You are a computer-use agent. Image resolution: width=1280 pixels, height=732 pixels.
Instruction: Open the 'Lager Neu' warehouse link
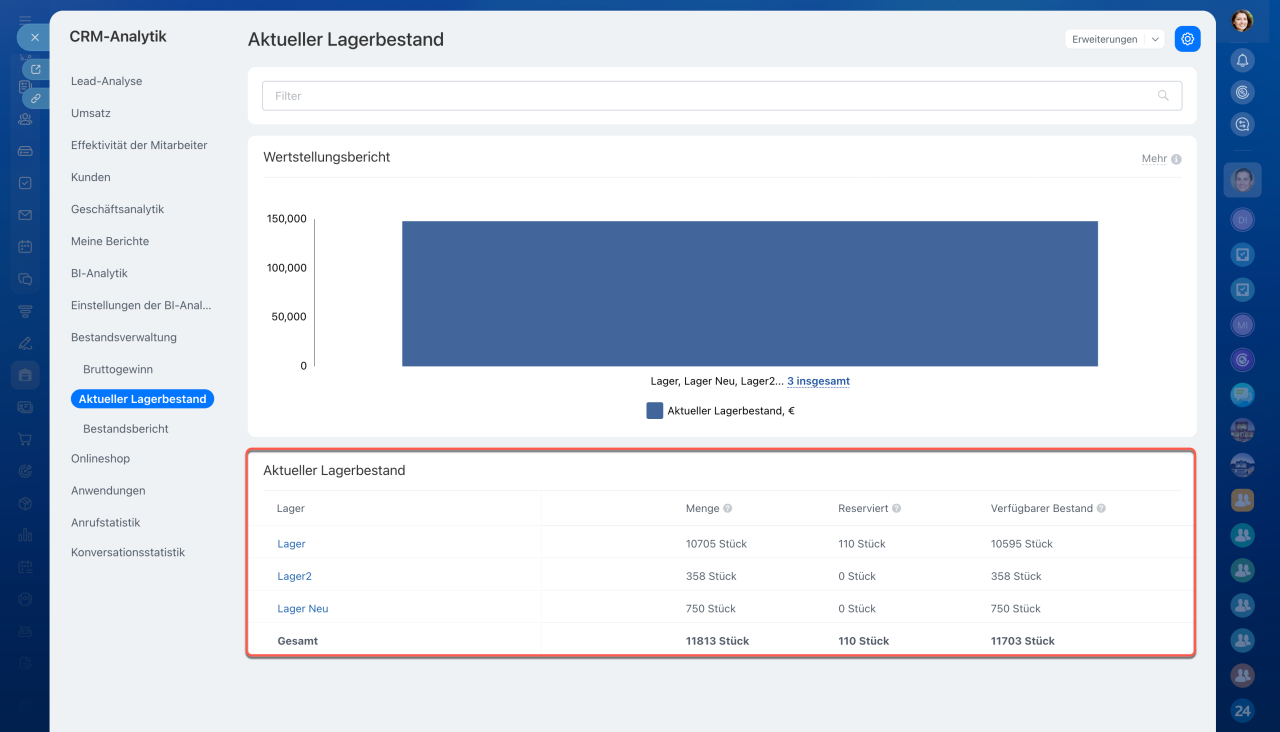pos(303,609)
